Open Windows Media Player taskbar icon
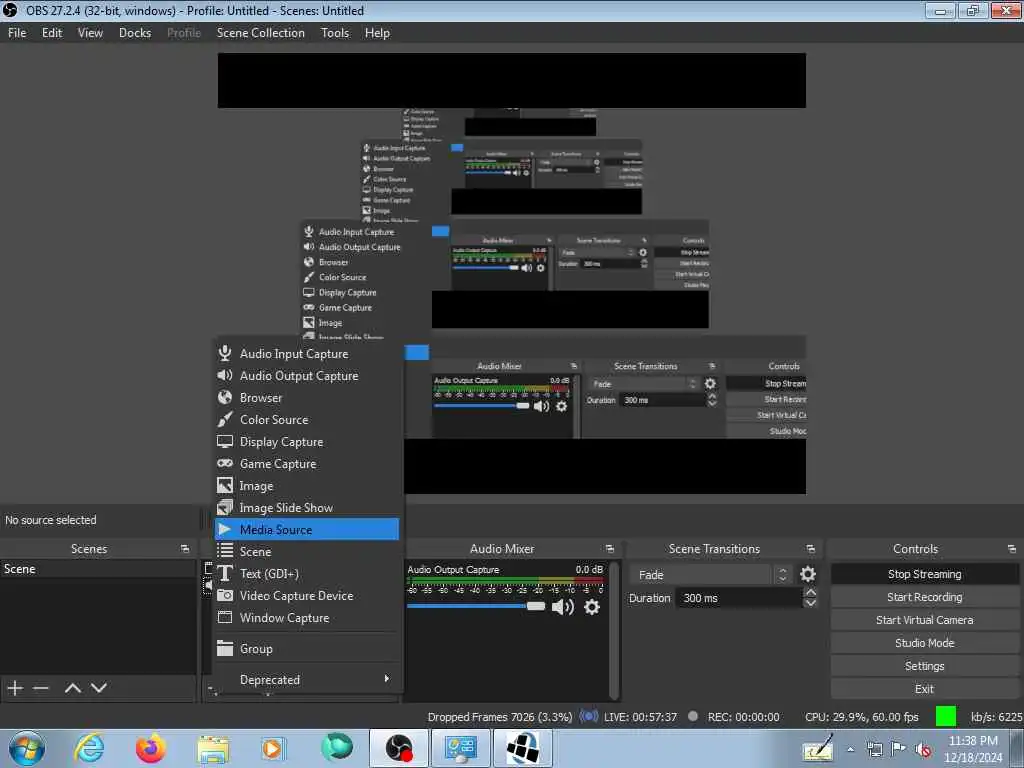1024x768 pixels. pyautogui.click(x=273, y=748)
